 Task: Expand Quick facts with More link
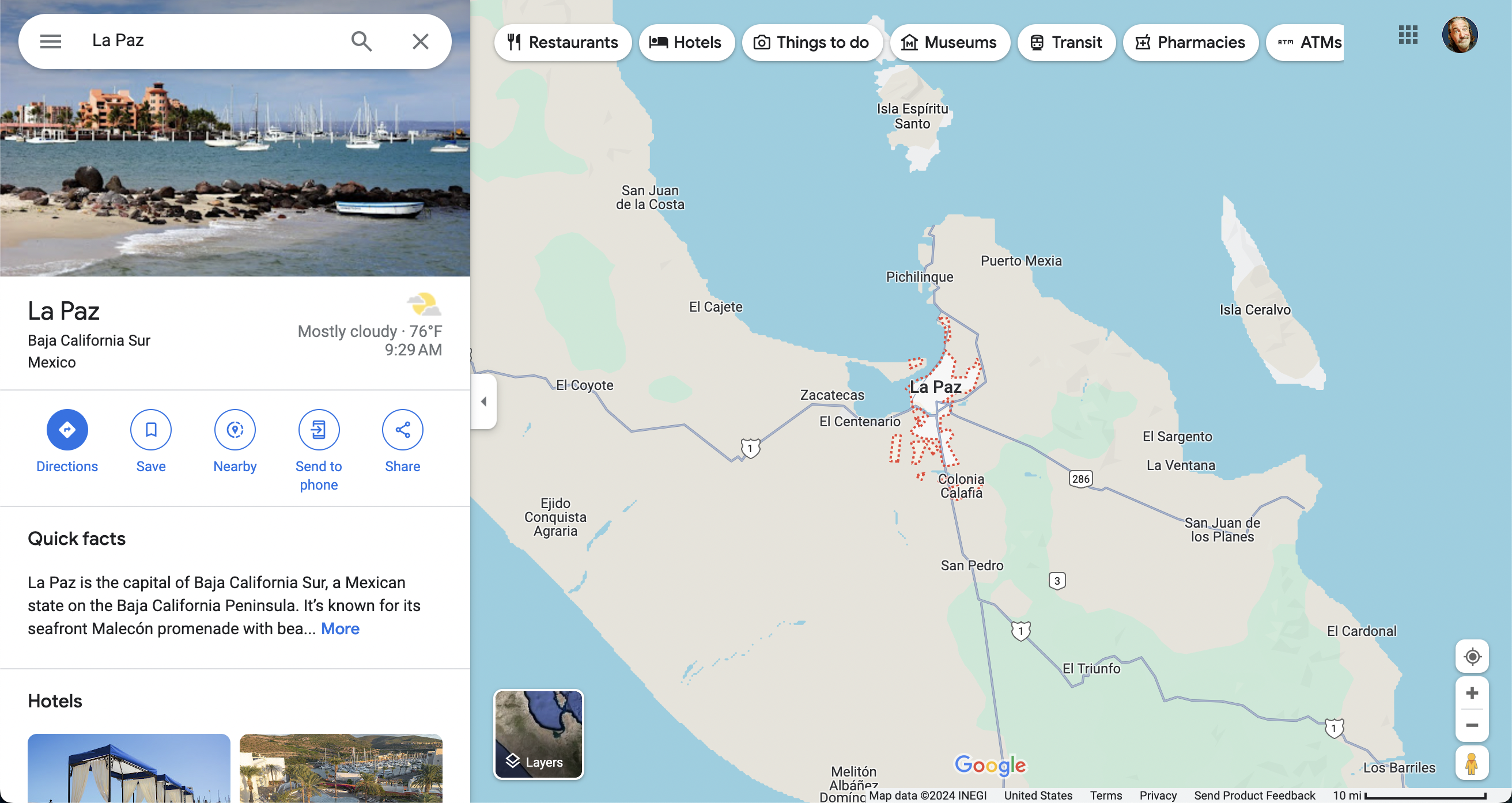[x=340, y=628]
